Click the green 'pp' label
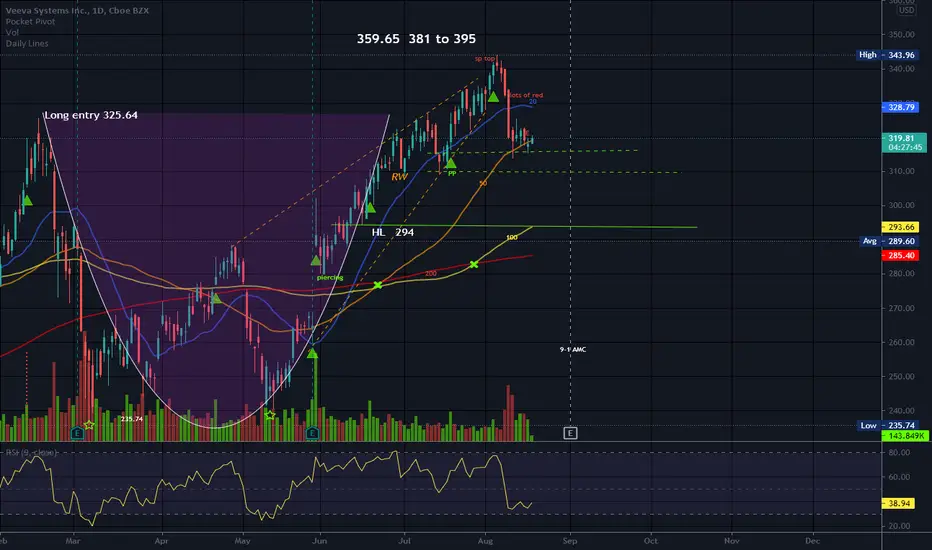932x550 pixels. (x=452, y=173)
